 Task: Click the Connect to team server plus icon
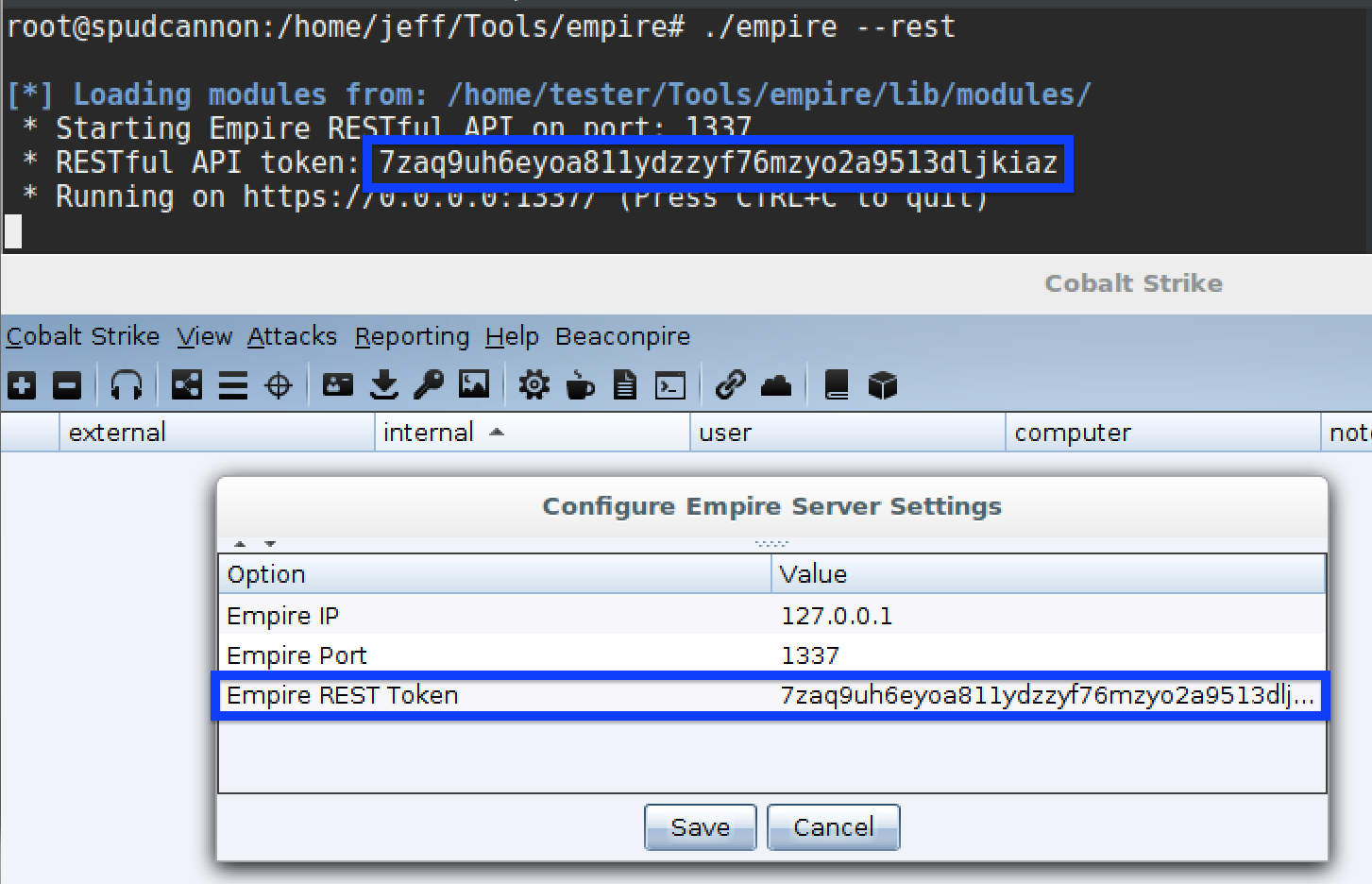point(22,385)
